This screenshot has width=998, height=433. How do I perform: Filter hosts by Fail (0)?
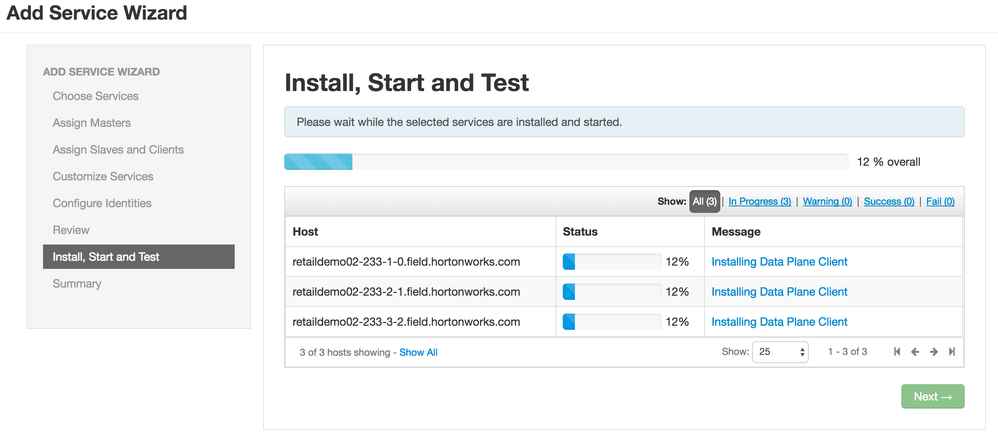(940, 202)
